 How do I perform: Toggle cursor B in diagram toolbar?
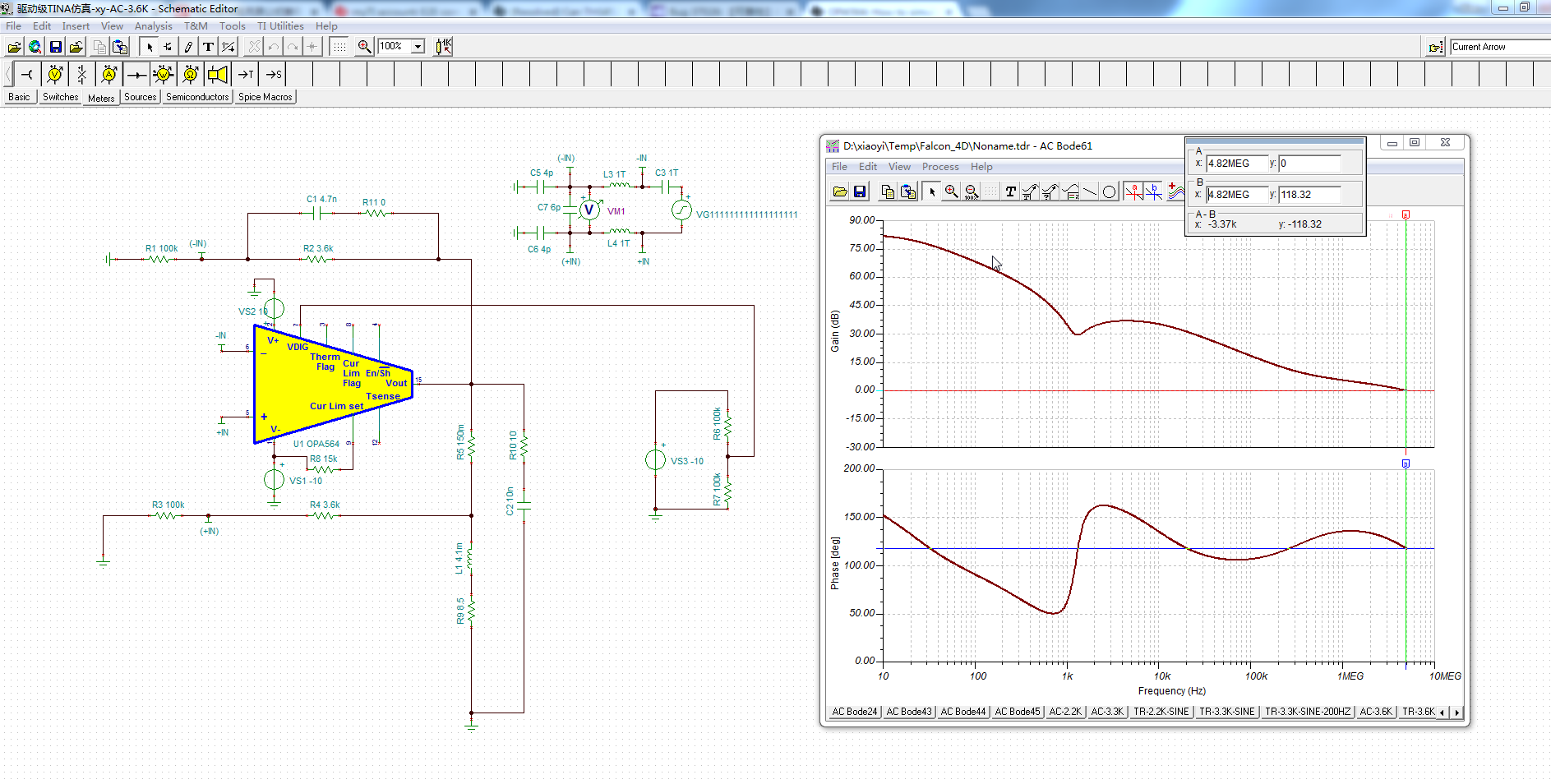click(1154, 191)
